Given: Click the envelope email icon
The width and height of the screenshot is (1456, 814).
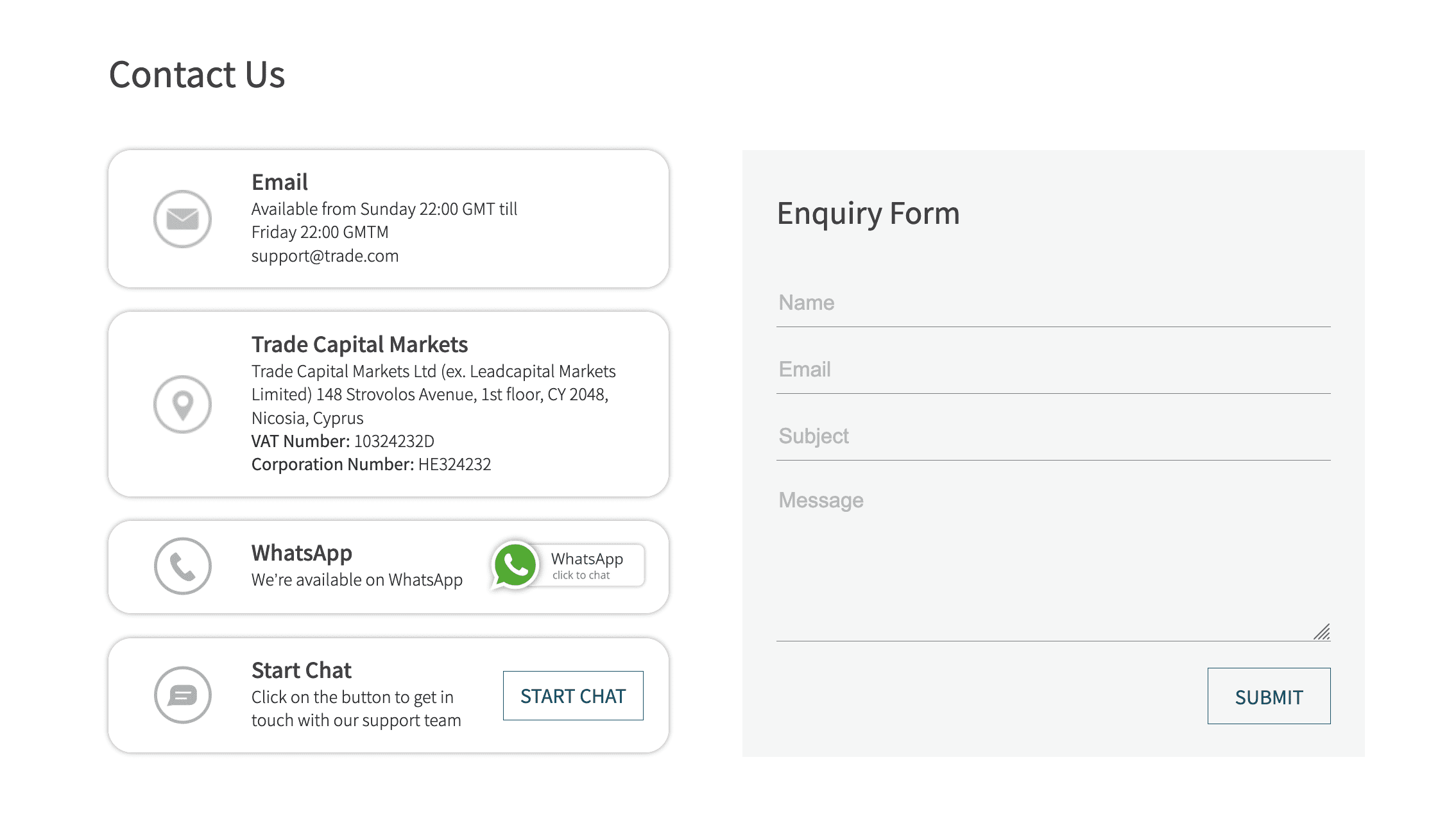Looking at the screenshot, I should click(182, 219).
